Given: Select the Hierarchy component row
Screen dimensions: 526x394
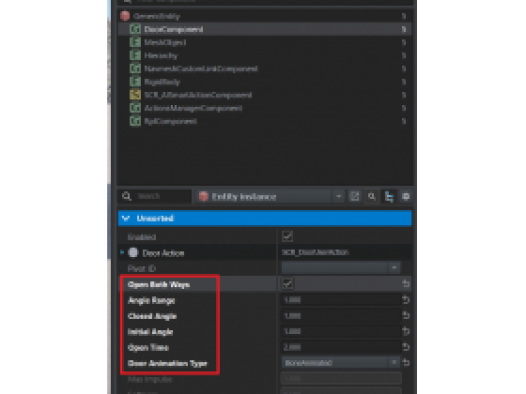Looking at the screenshot, I should pos(265,55).
